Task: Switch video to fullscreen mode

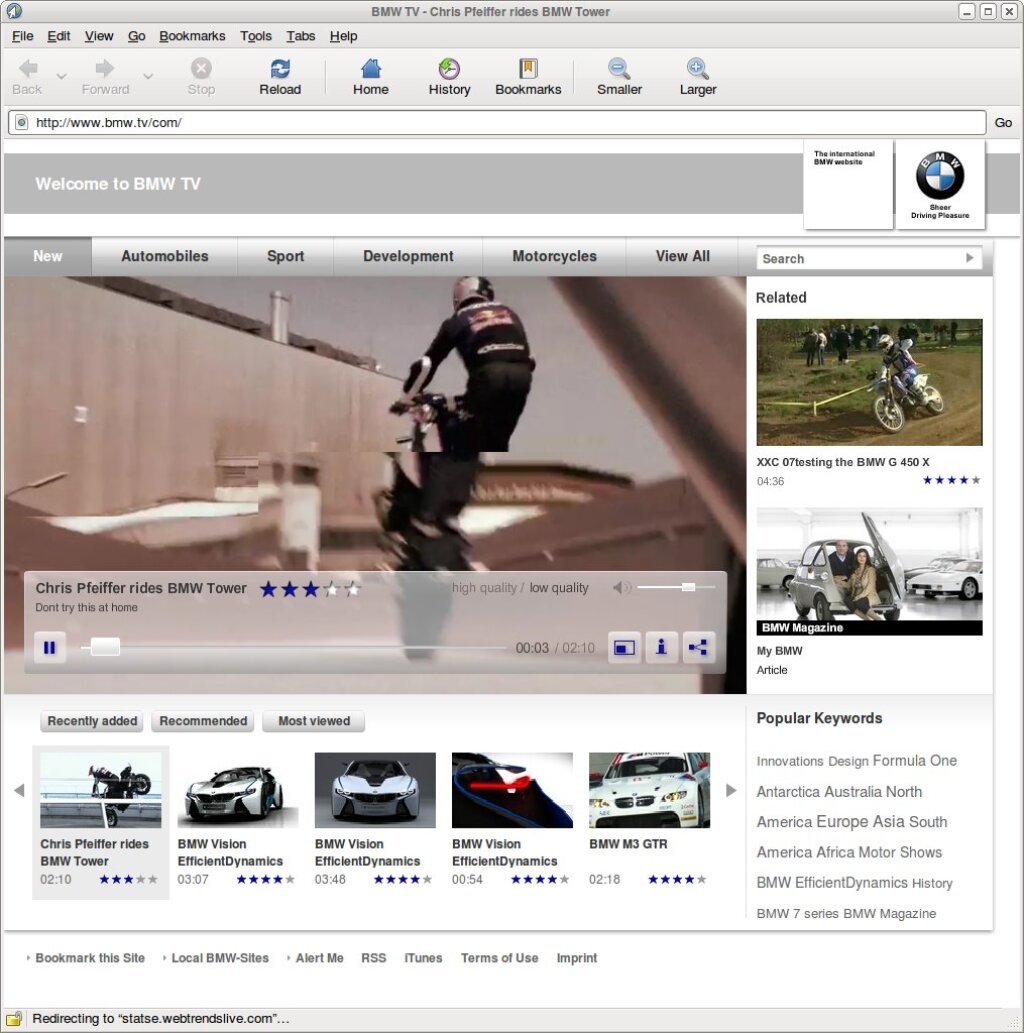Action: tap(624, 647)
